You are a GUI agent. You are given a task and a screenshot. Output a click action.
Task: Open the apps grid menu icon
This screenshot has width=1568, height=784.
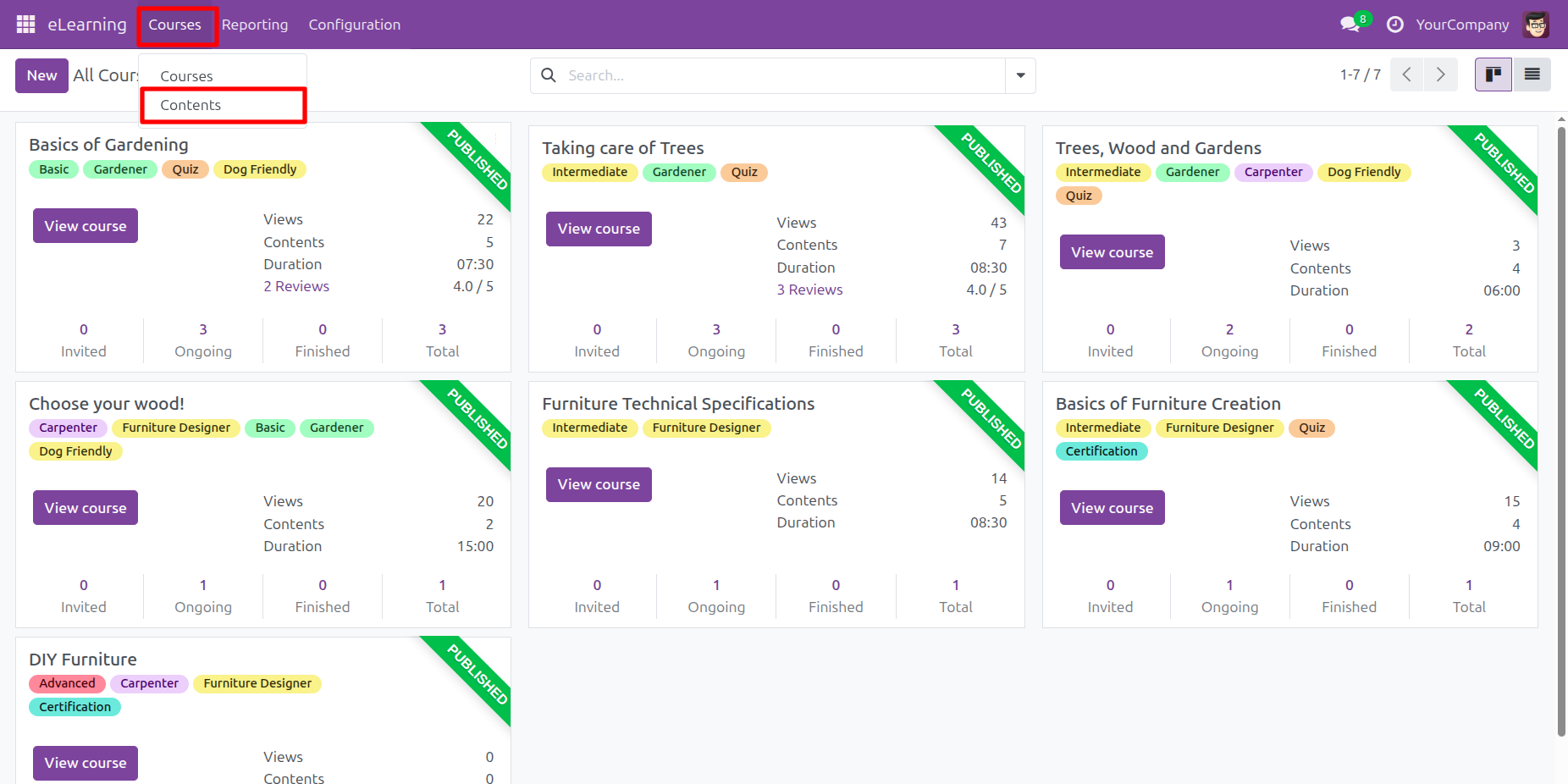coord(25,25)
